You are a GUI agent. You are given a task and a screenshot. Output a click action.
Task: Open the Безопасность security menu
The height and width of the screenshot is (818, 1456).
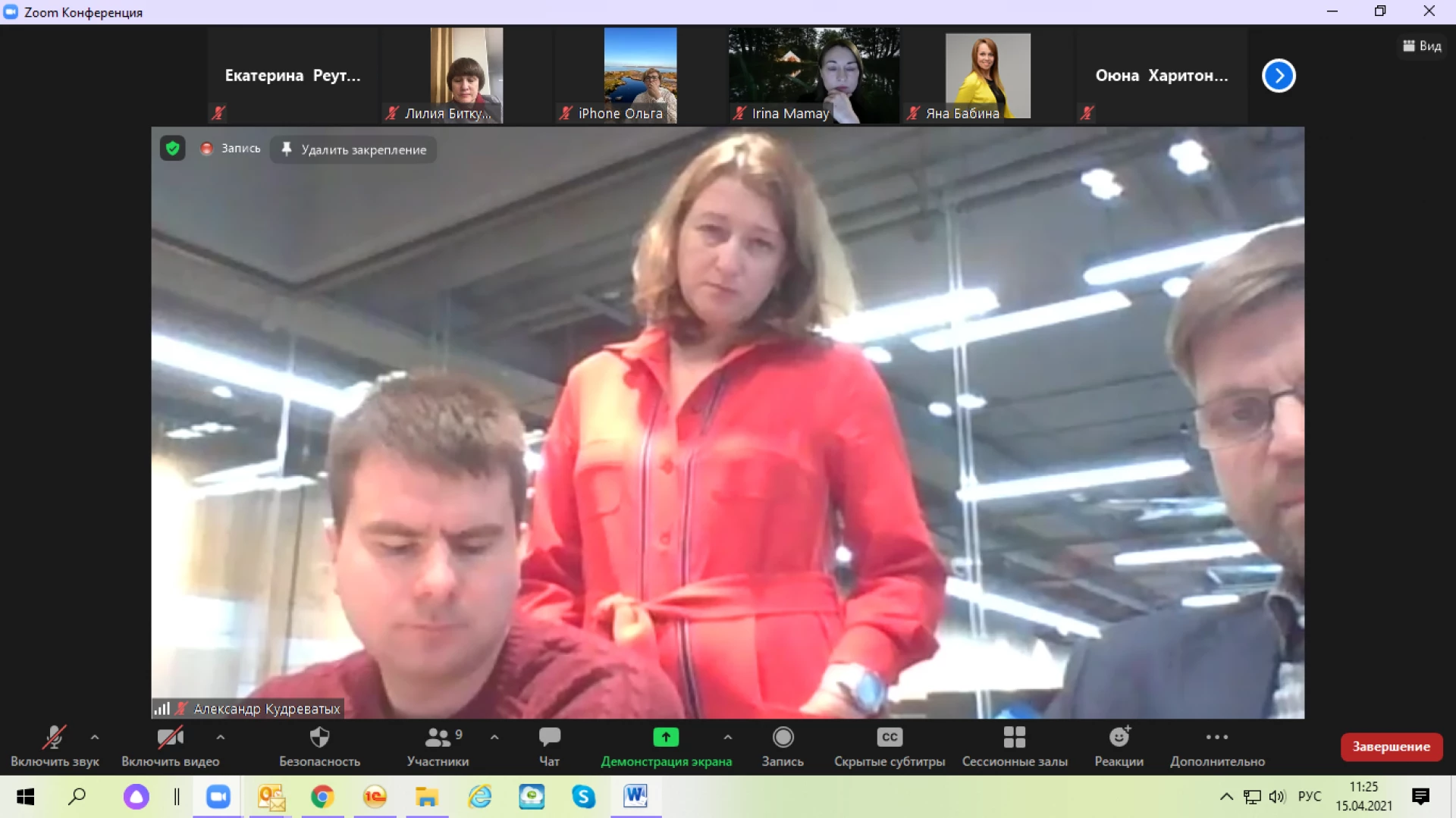coord(319,746)
